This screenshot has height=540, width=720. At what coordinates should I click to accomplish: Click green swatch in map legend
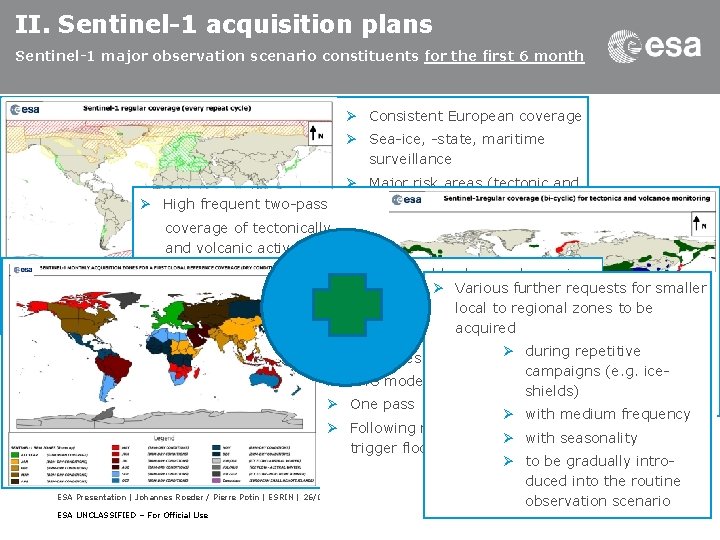click(x=15, y=454)
